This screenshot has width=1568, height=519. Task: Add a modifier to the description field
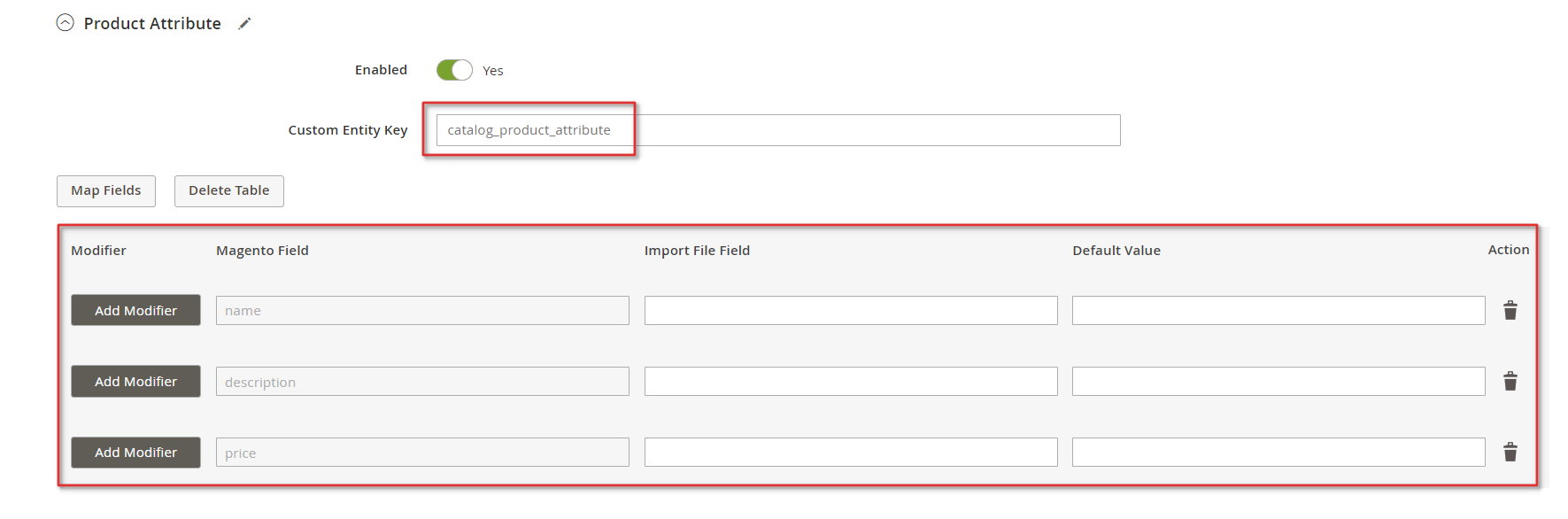[x=135, y=382]
